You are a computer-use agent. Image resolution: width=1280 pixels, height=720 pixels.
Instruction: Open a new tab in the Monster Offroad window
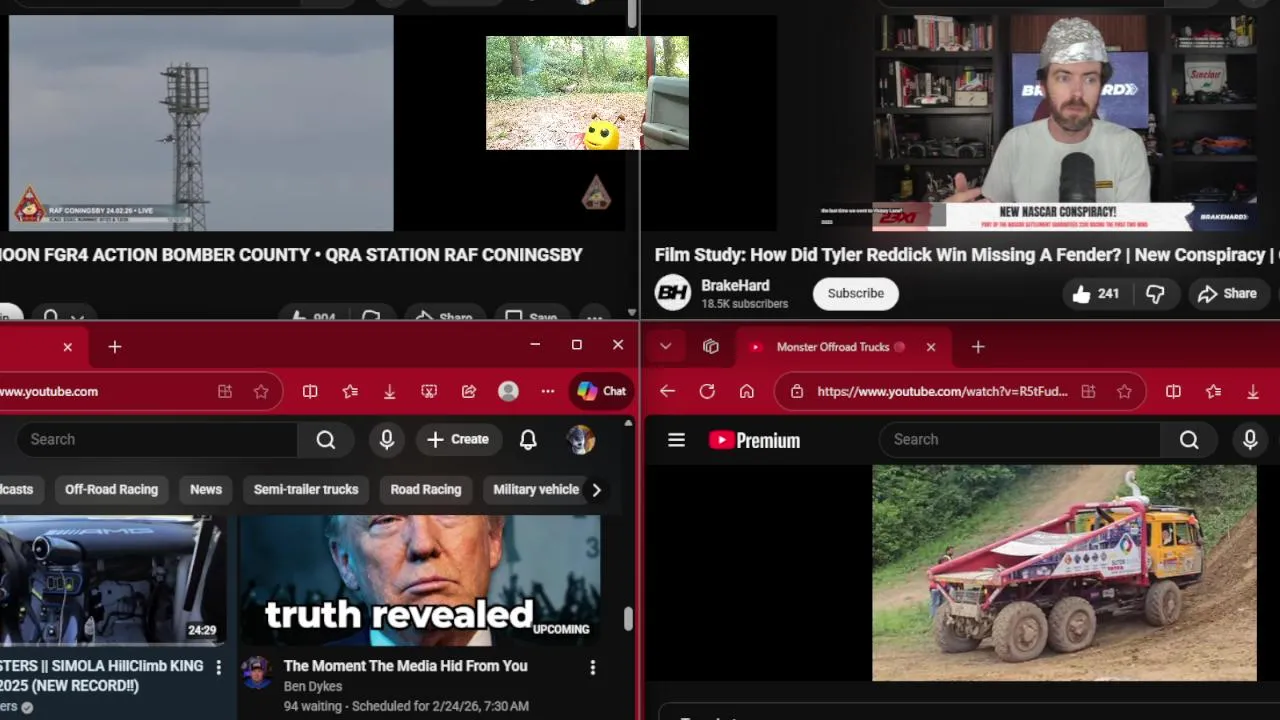pyautogui.click(x=978, y=347)
